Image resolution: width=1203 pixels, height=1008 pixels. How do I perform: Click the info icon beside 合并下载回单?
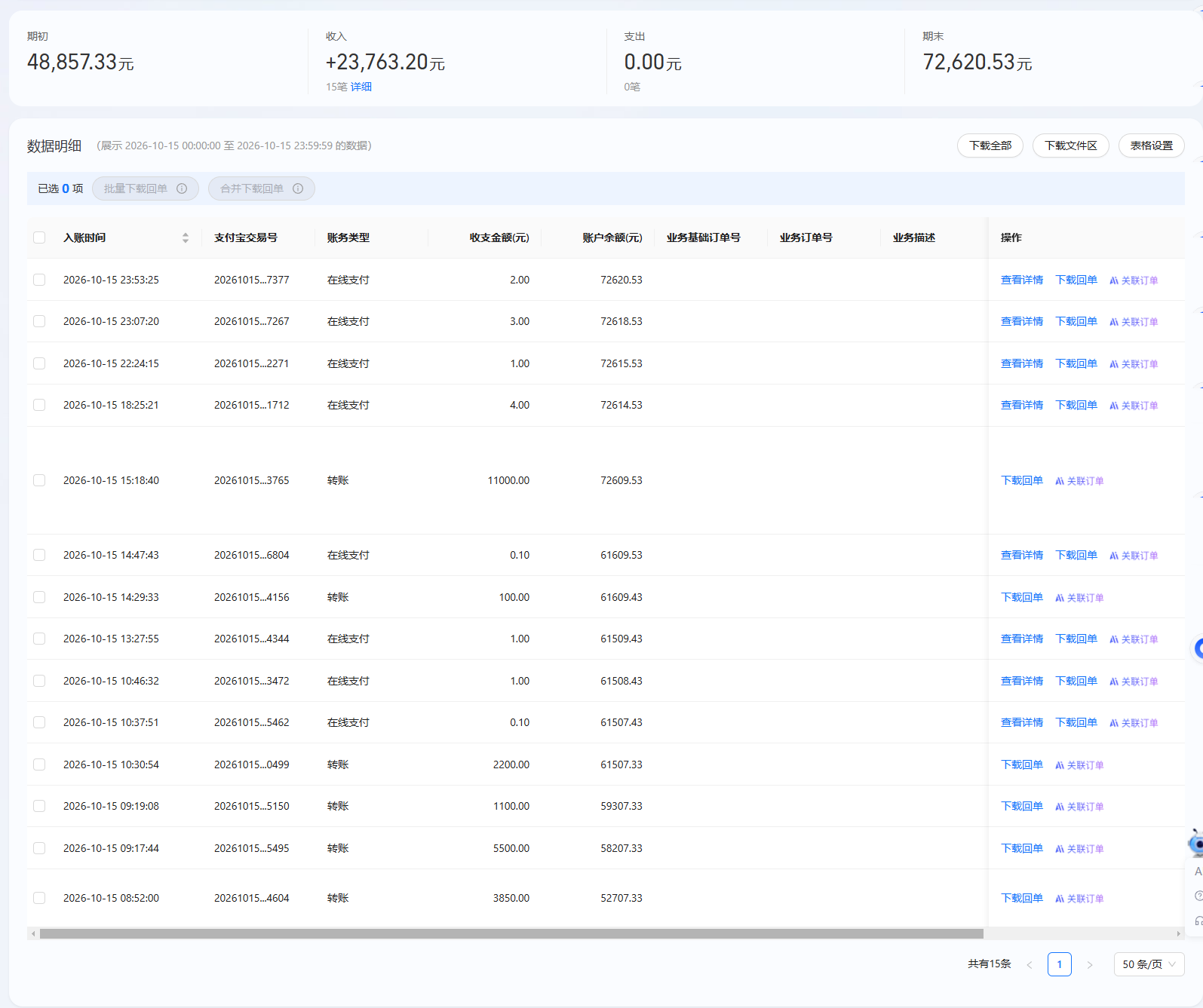click(298, 188)
